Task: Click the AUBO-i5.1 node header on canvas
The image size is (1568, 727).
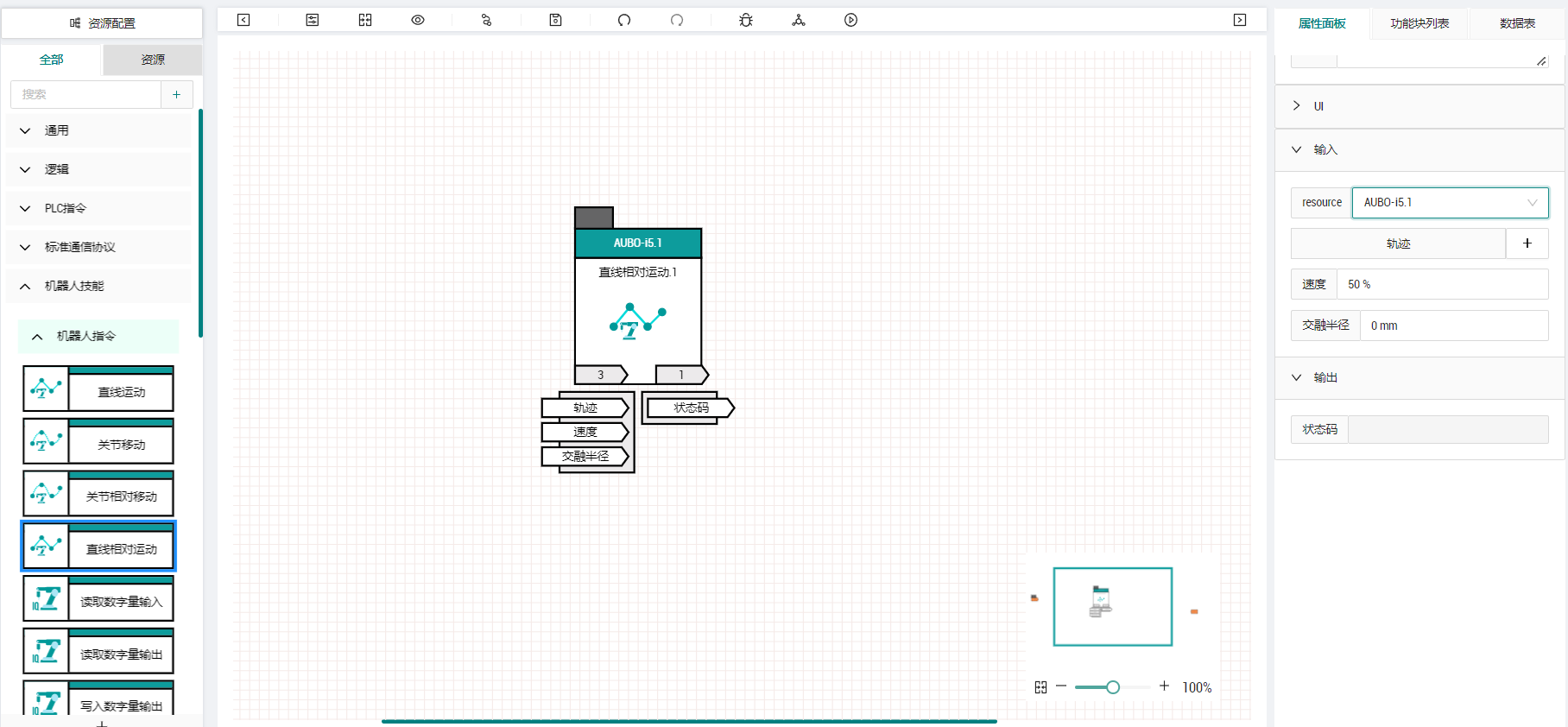Action: coord(638,243)
